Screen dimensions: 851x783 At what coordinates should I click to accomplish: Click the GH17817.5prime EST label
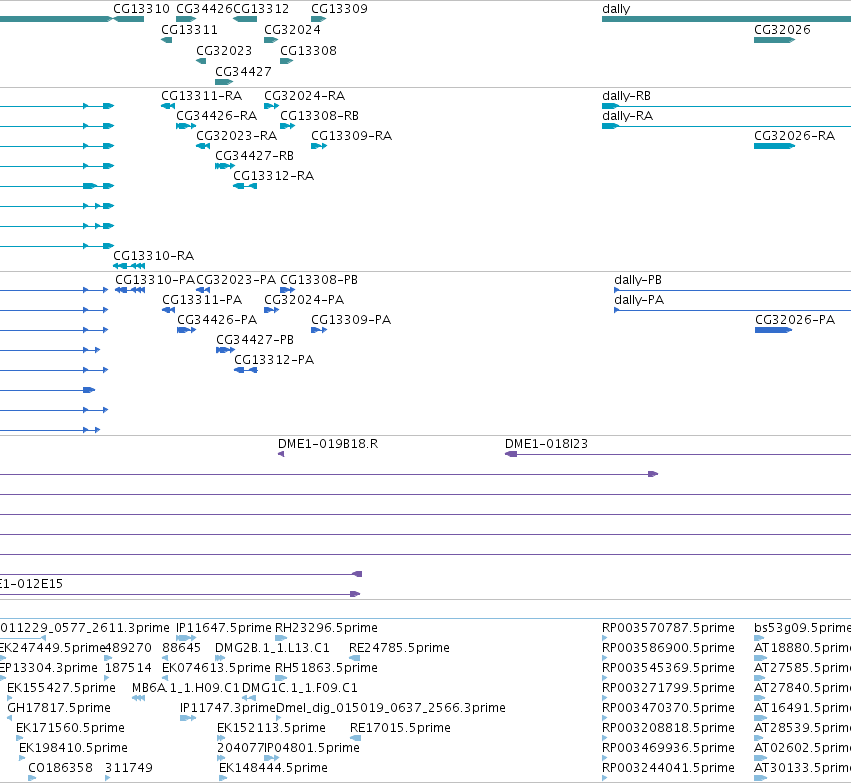pyautogui.click(x=59, y=708)
